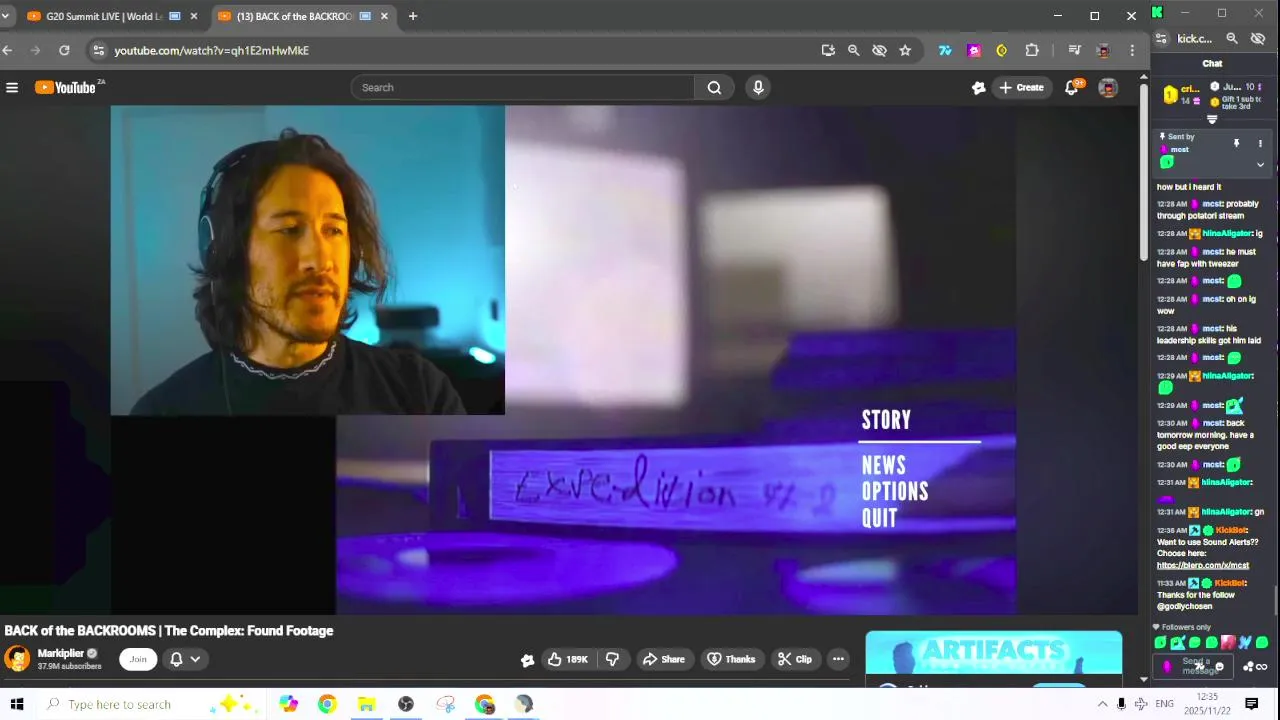Close the BACK of the BACKROOMS tab

pyautogui.click(x=384, y=16)
